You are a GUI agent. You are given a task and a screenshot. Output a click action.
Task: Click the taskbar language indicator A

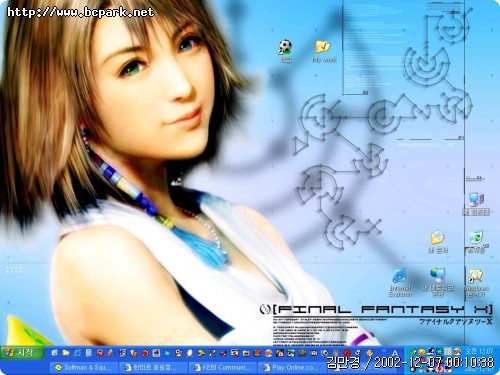[395, 353]
